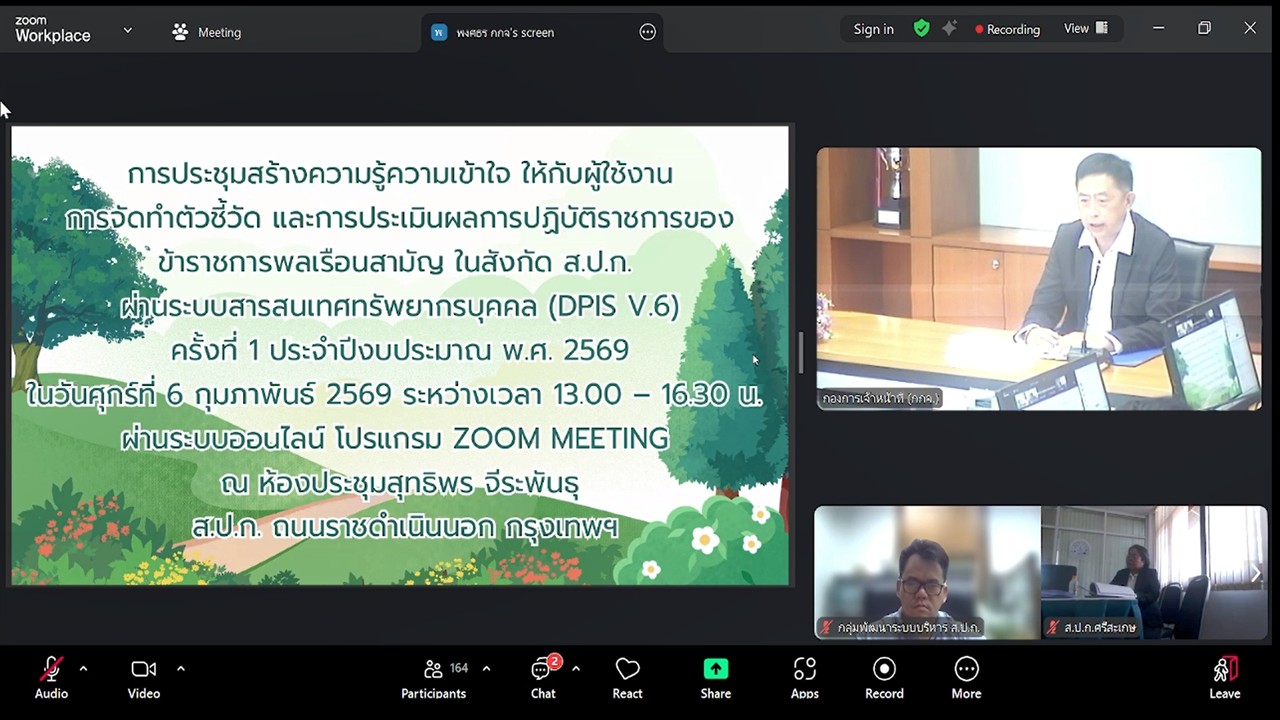
Task: Open the More options icon
Action: click(x=965, y=678)
